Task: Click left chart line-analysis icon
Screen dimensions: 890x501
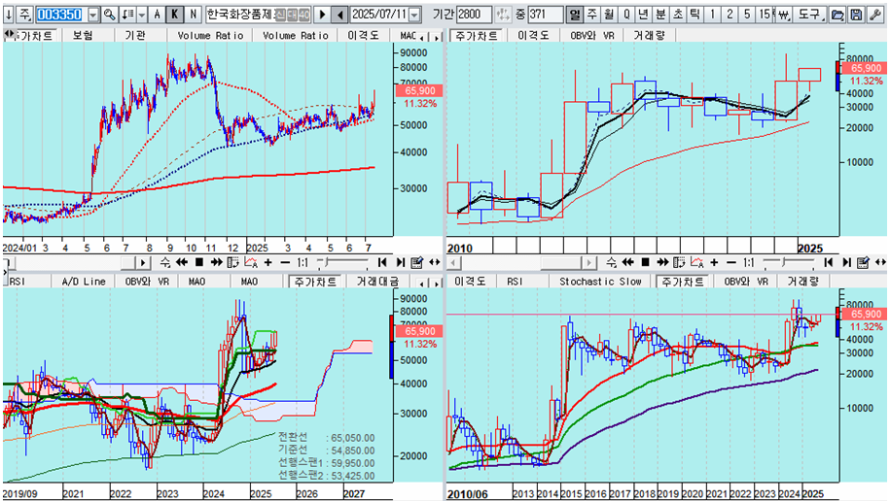Action: (250, 262)
